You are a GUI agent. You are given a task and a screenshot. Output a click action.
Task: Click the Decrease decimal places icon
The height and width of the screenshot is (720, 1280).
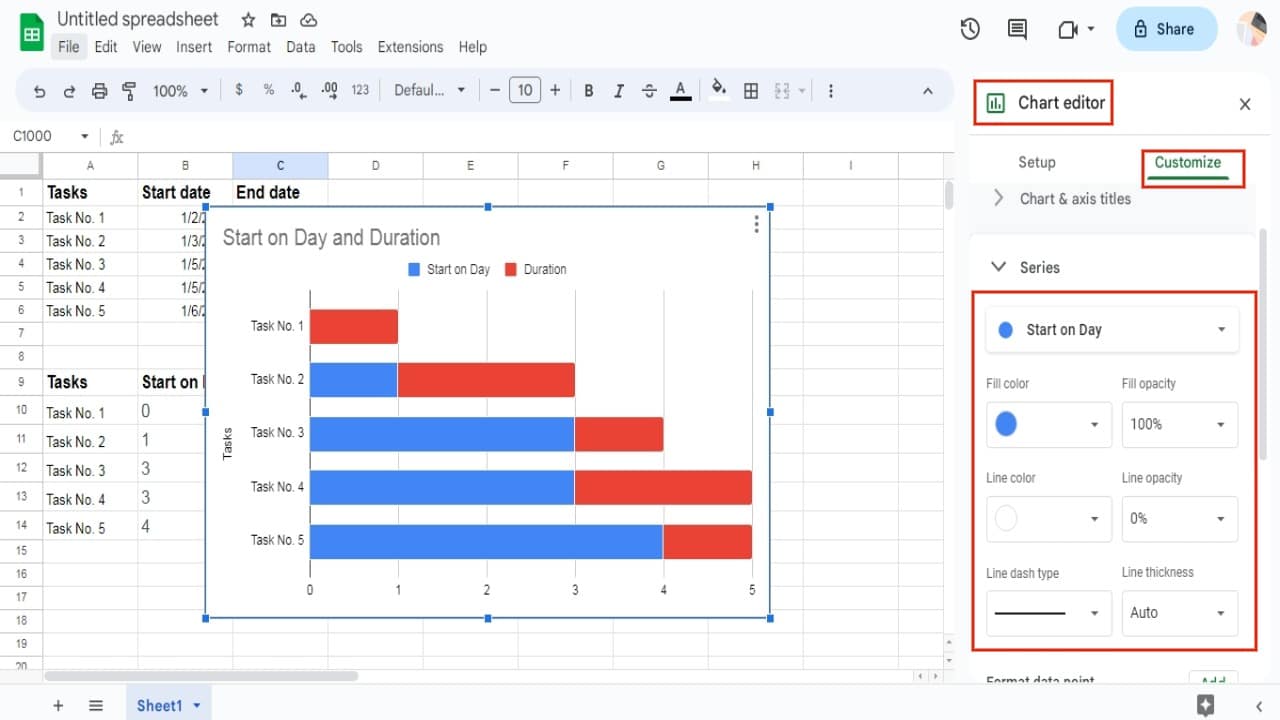298,90
